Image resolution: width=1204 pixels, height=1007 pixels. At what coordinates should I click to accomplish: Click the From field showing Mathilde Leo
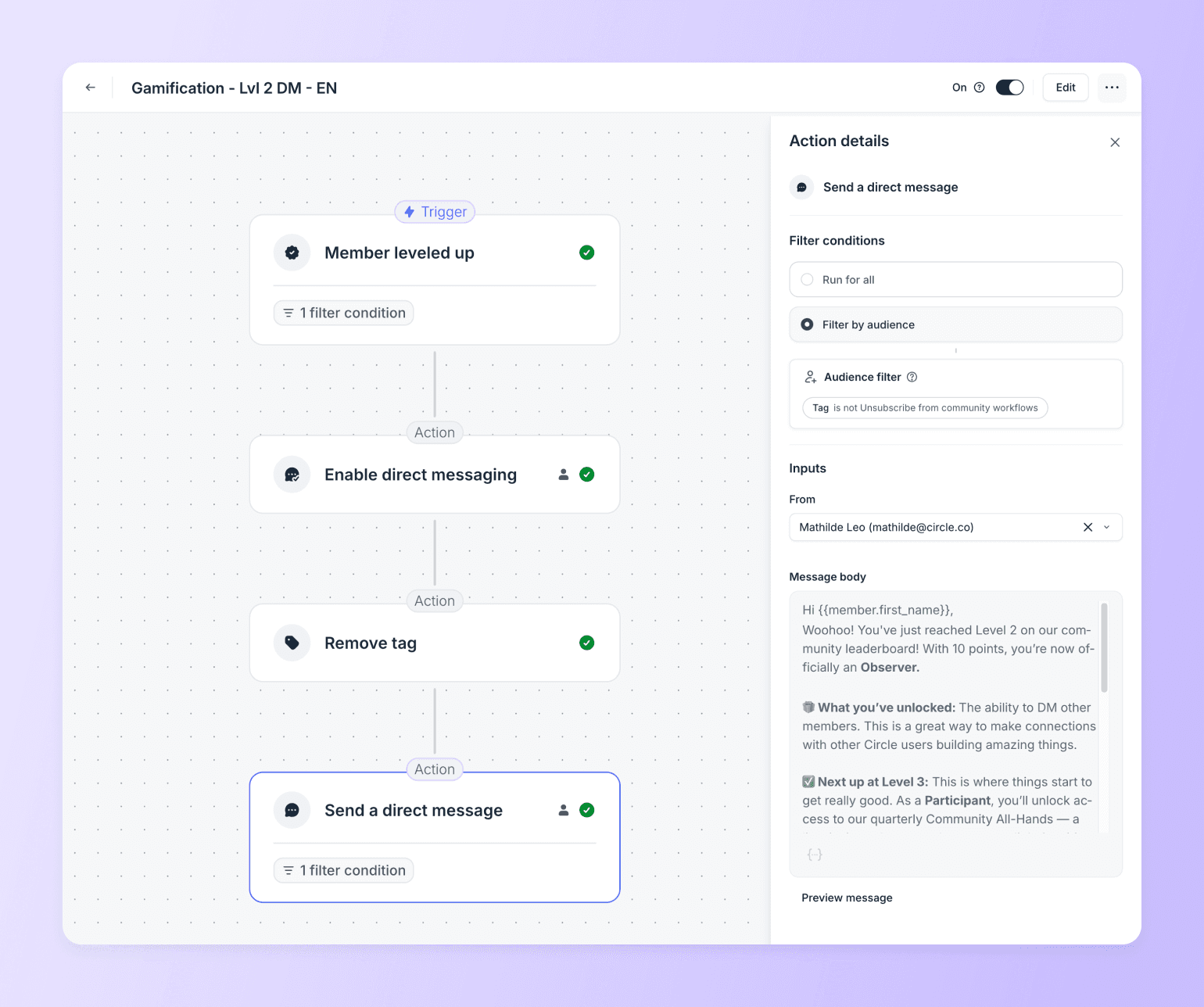pyautogui.click(x=955, y=527)
